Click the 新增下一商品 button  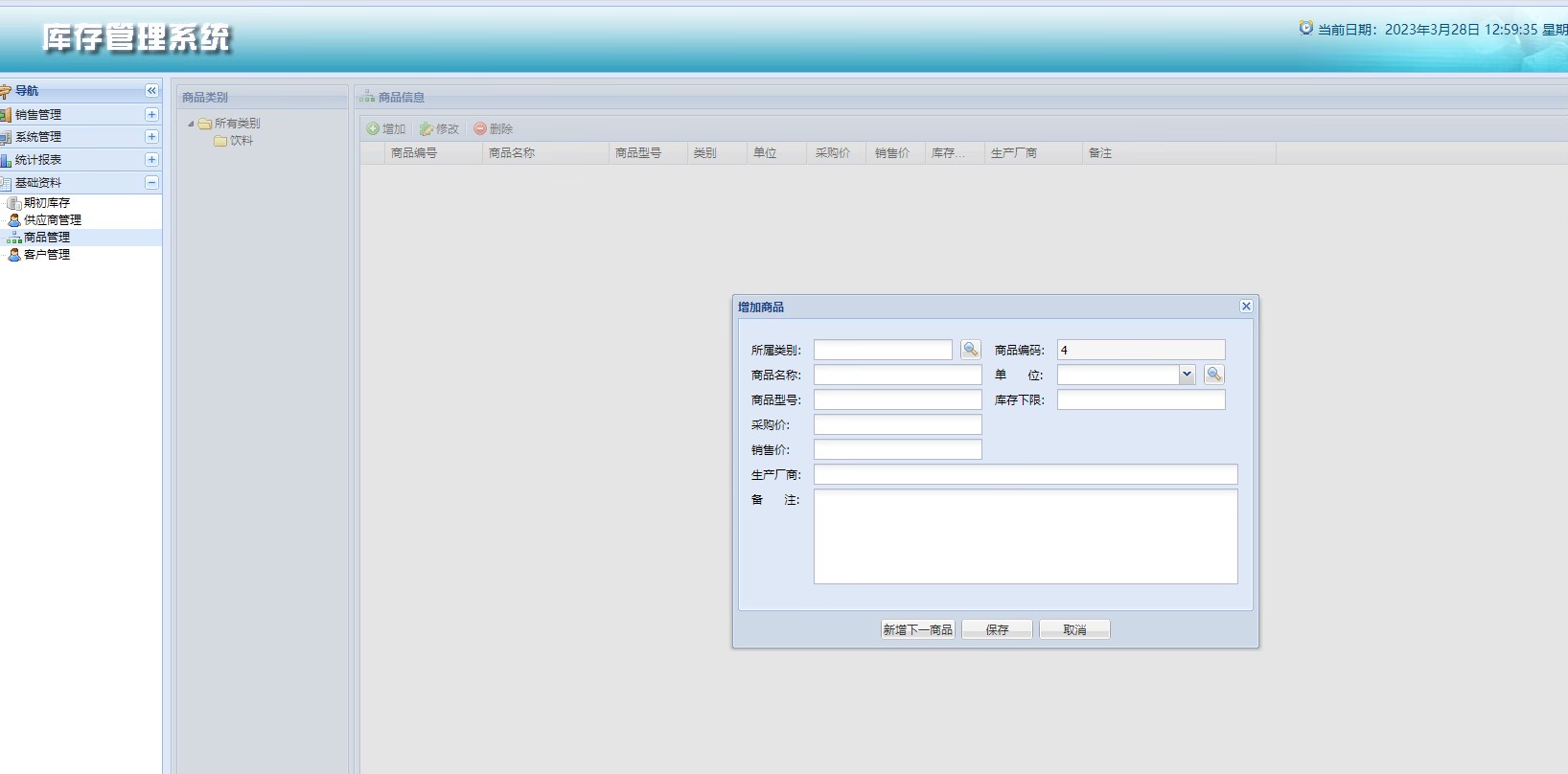point(917,629)
